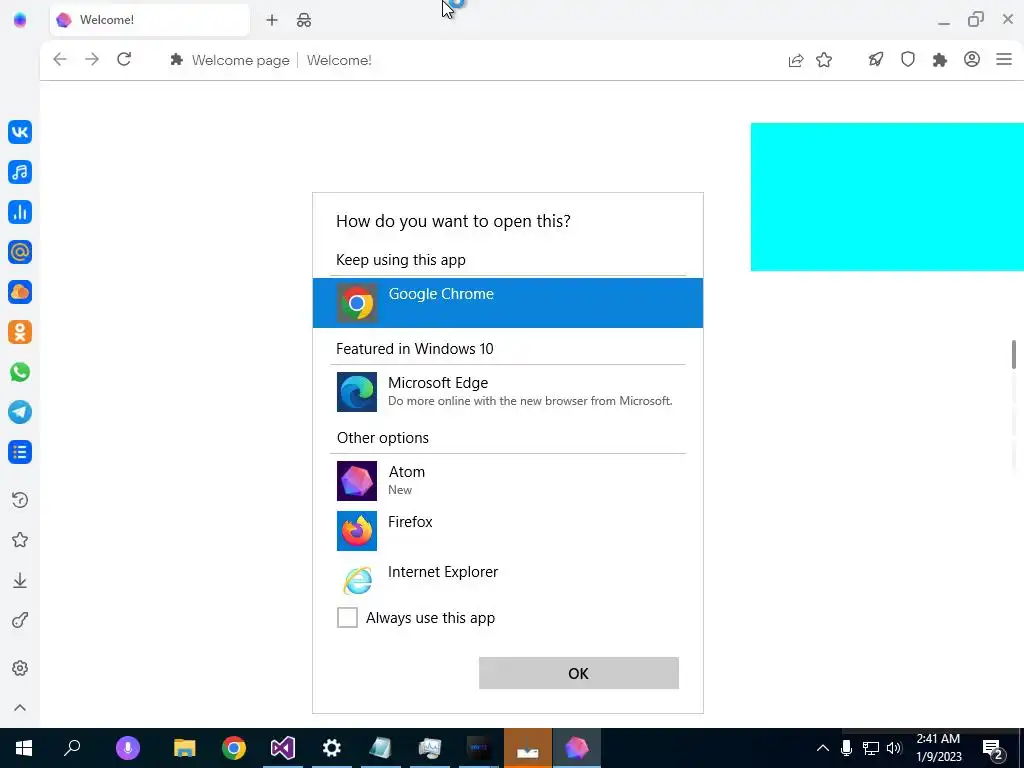The width and height of the screenshot is (1024, 768).
Task: Open incognito mode icon beside new tab
Action: pos(304,20)
